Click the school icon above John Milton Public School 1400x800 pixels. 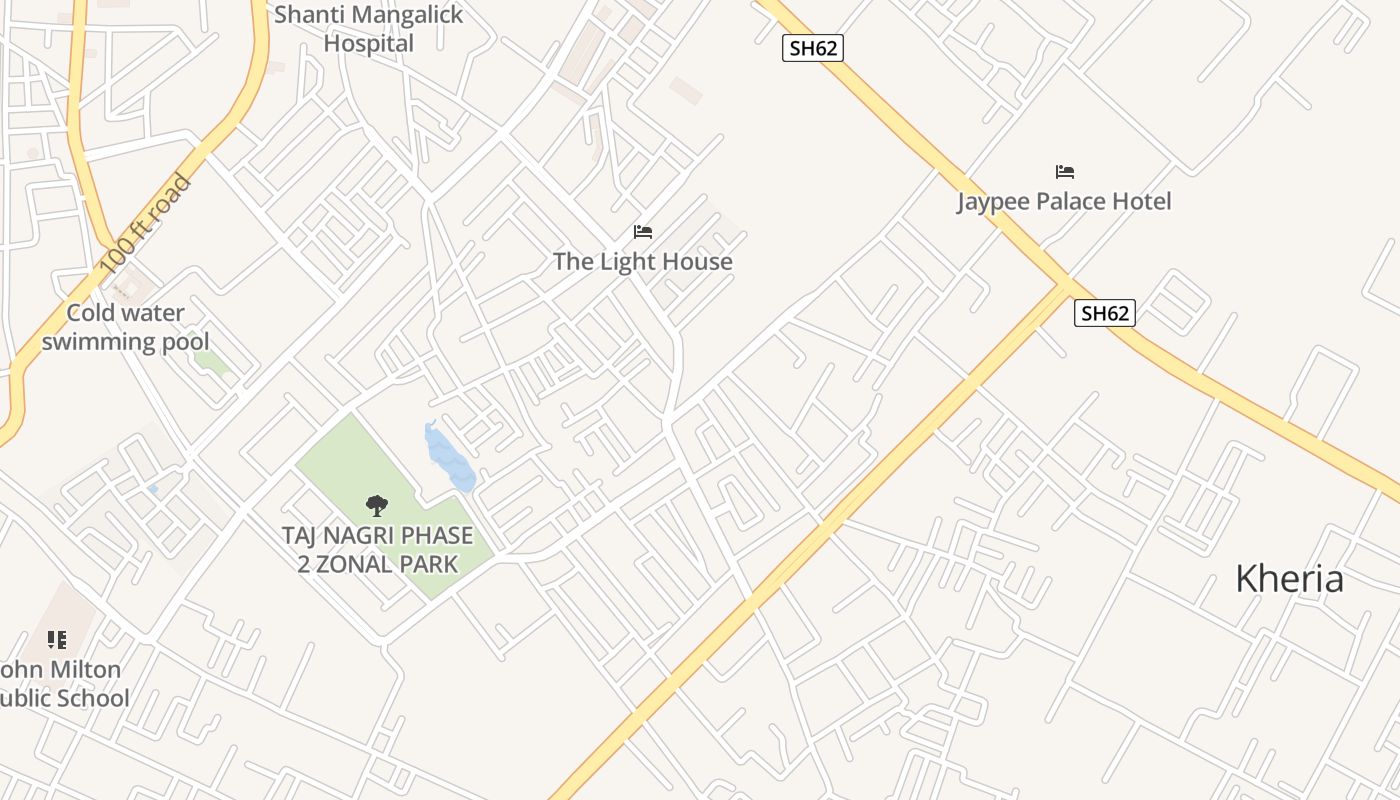[58, 639]
